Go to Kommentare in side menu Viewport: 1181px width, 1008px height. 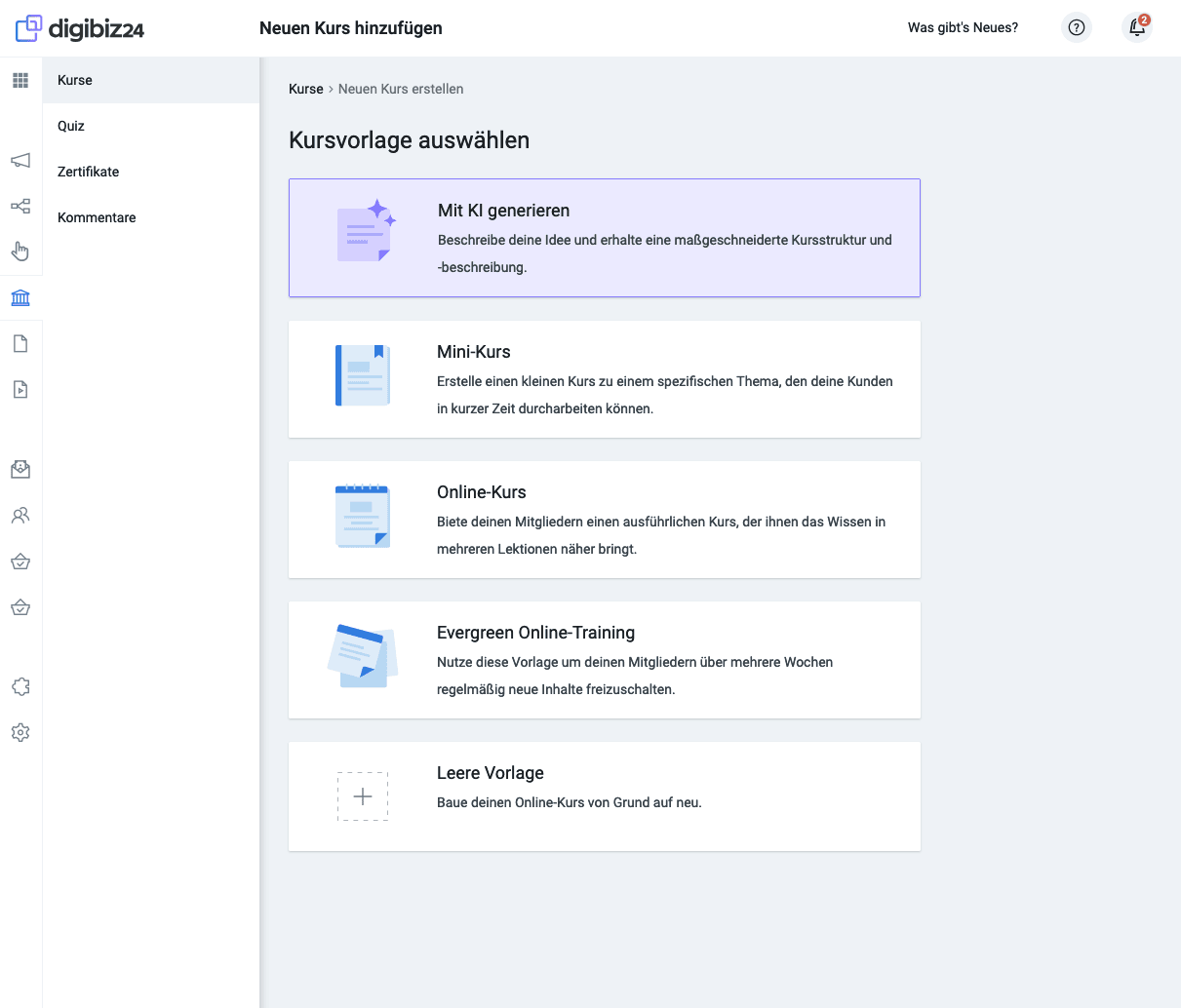click(97, 217)
